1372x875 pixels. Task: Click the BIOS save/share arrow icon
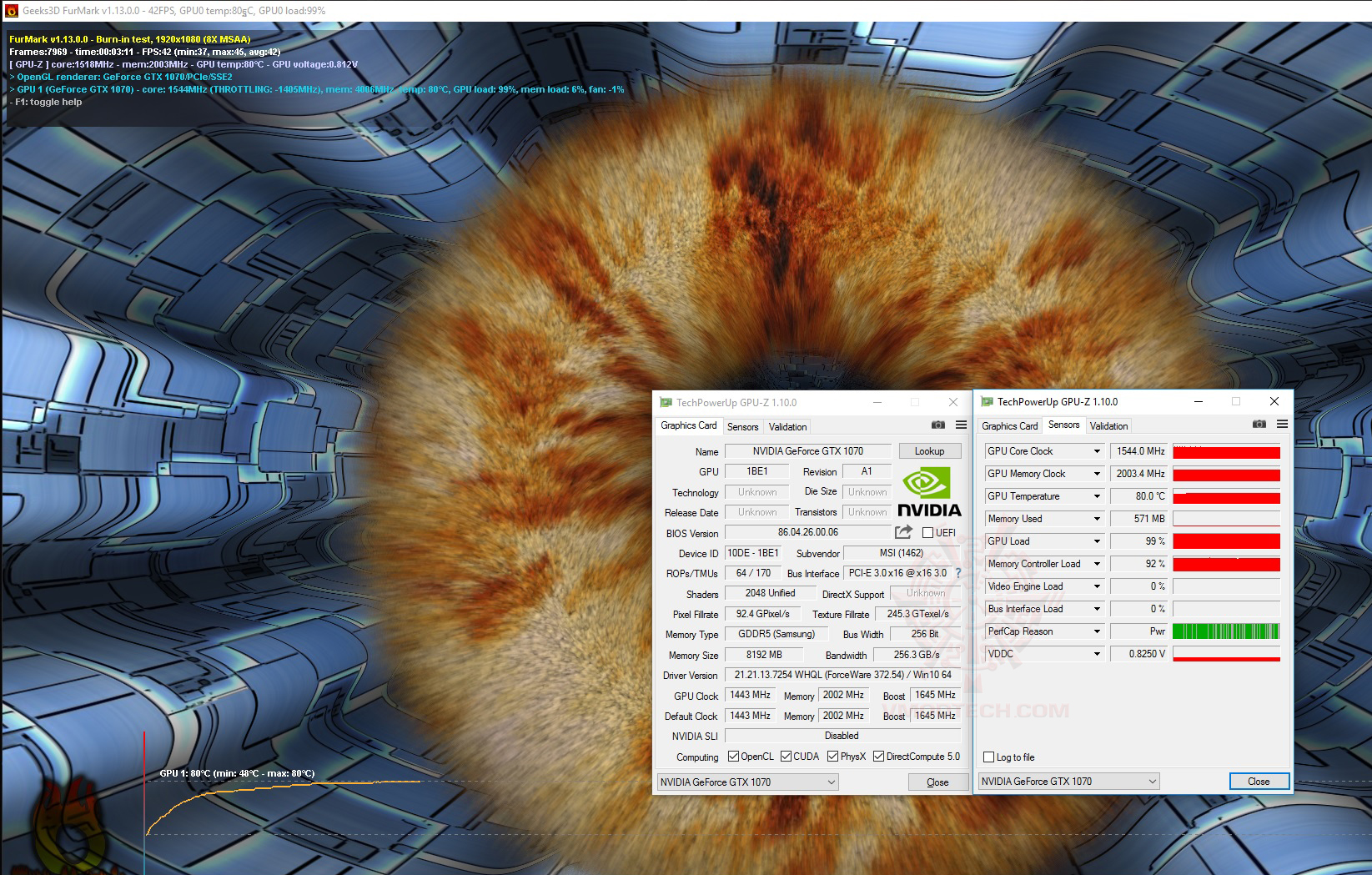[x=903, y=532]
